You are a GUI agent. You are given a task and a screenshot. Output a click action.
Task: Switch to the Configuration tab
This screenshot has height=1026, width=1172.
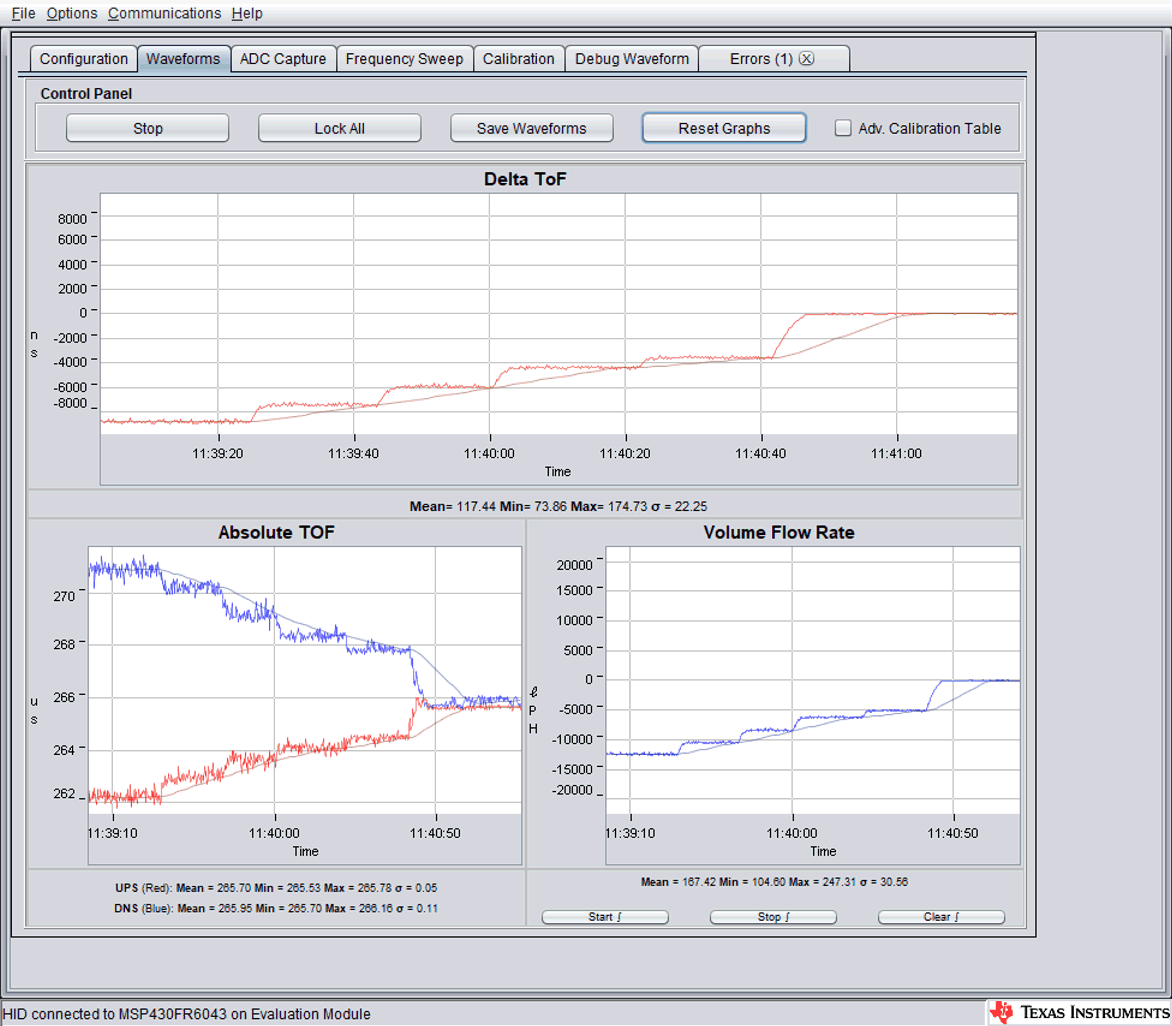[x=84, y=59]
